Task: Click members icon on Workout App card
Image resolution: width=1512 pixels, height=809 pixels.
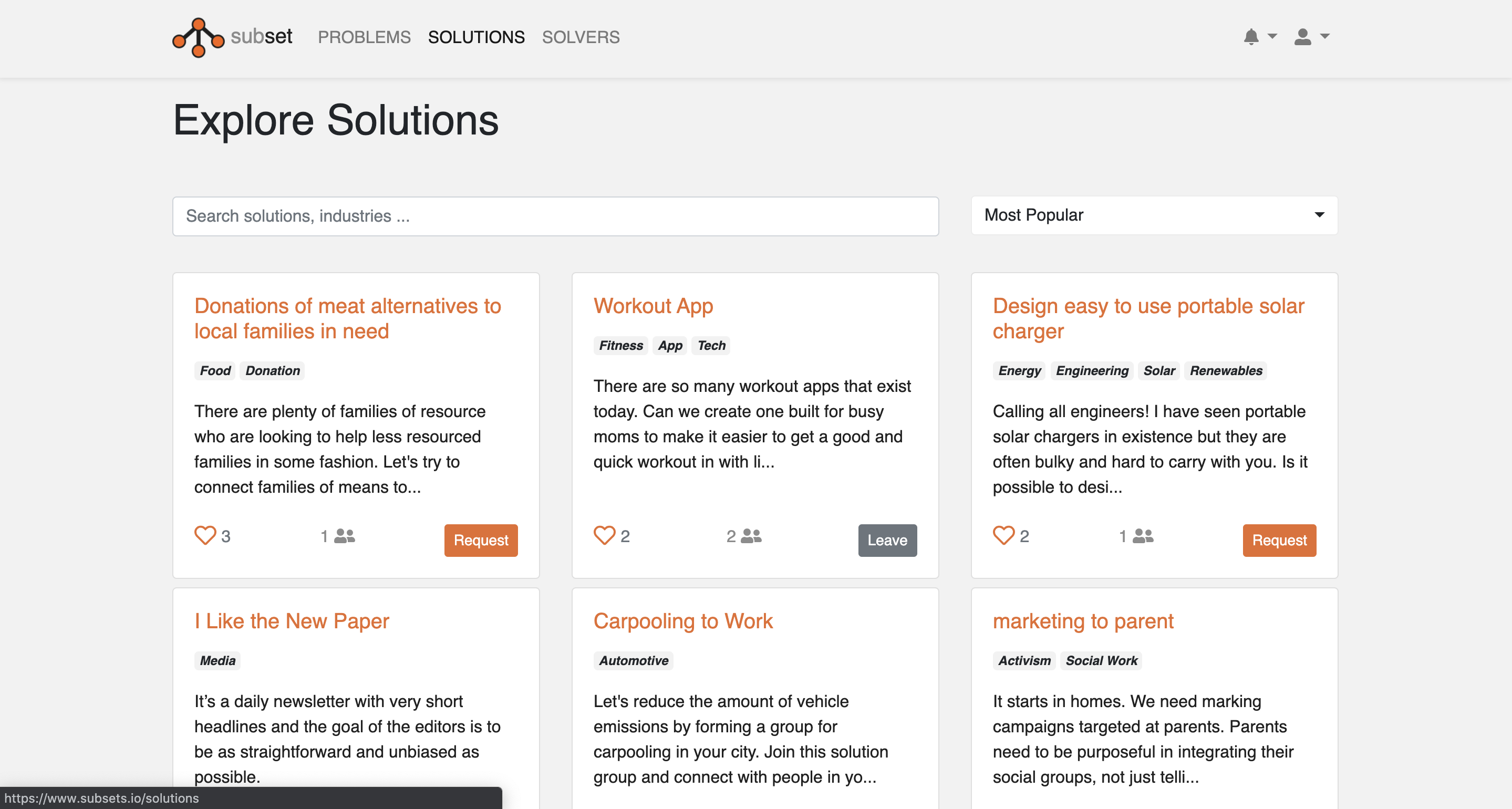Action: (x=751, y=536)
